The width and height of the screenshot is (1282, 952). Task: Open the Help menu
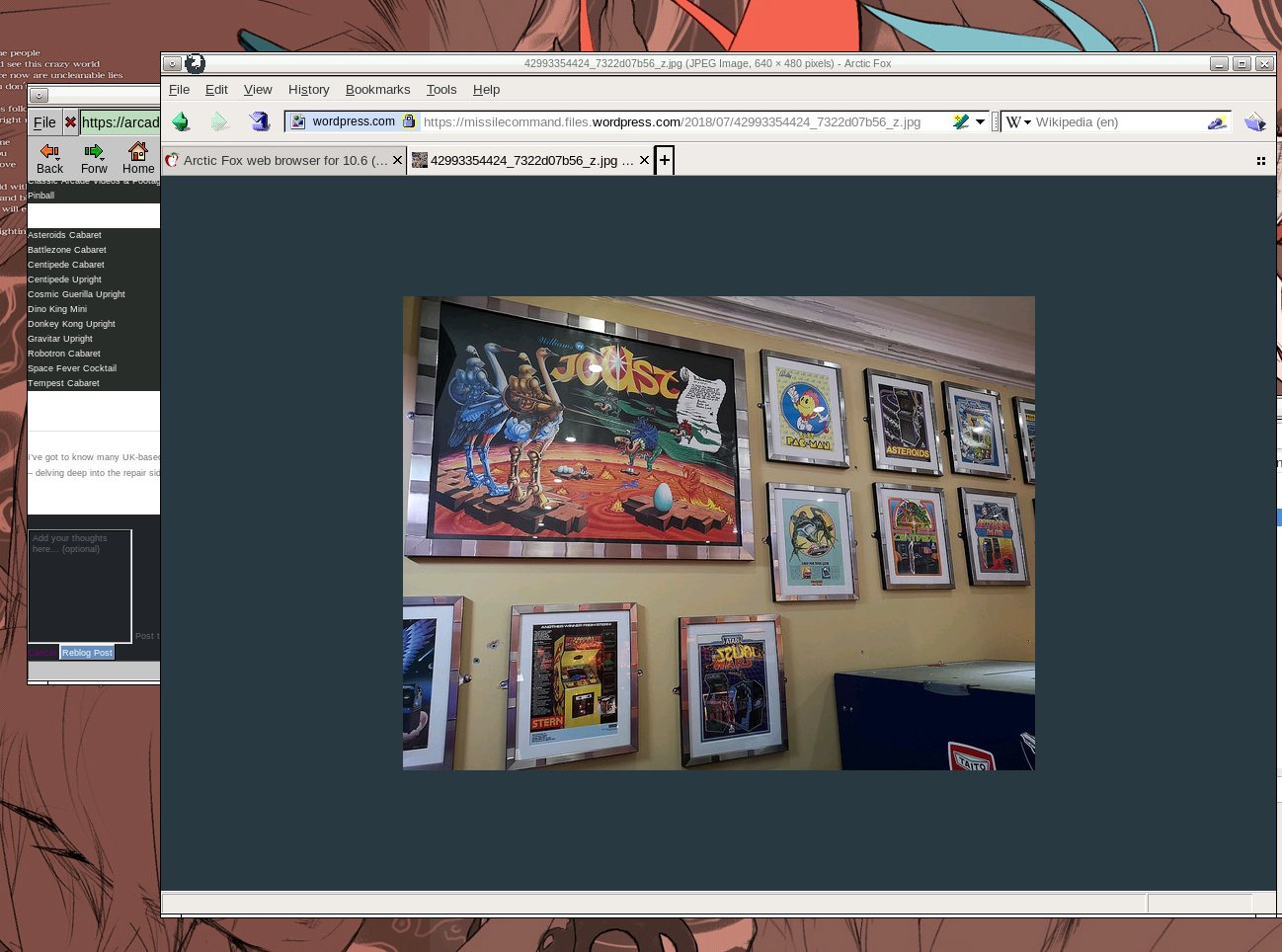click(x=486, y=89)
